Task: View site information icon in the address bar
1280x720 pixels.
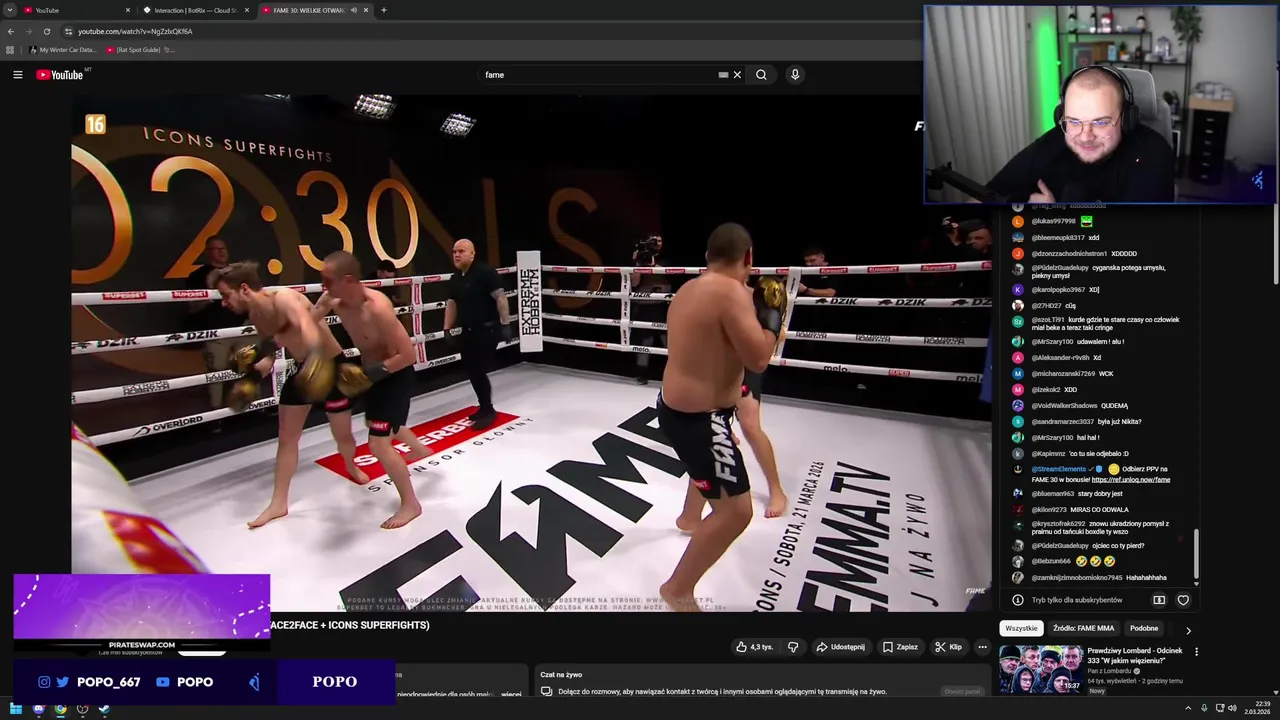Action: click(68, 31)
